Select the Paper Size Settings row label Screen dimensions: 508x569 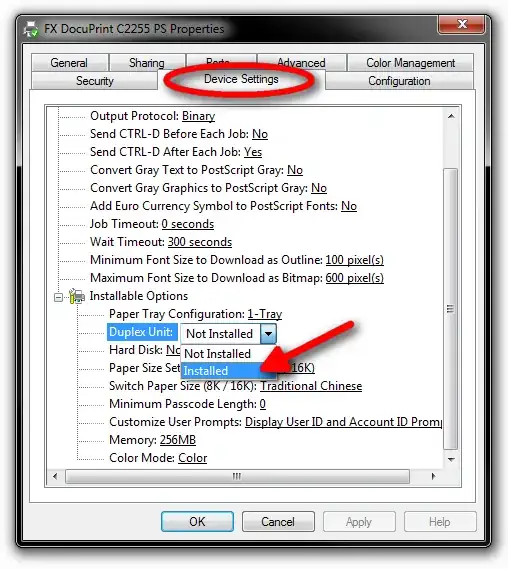[144, 368]
